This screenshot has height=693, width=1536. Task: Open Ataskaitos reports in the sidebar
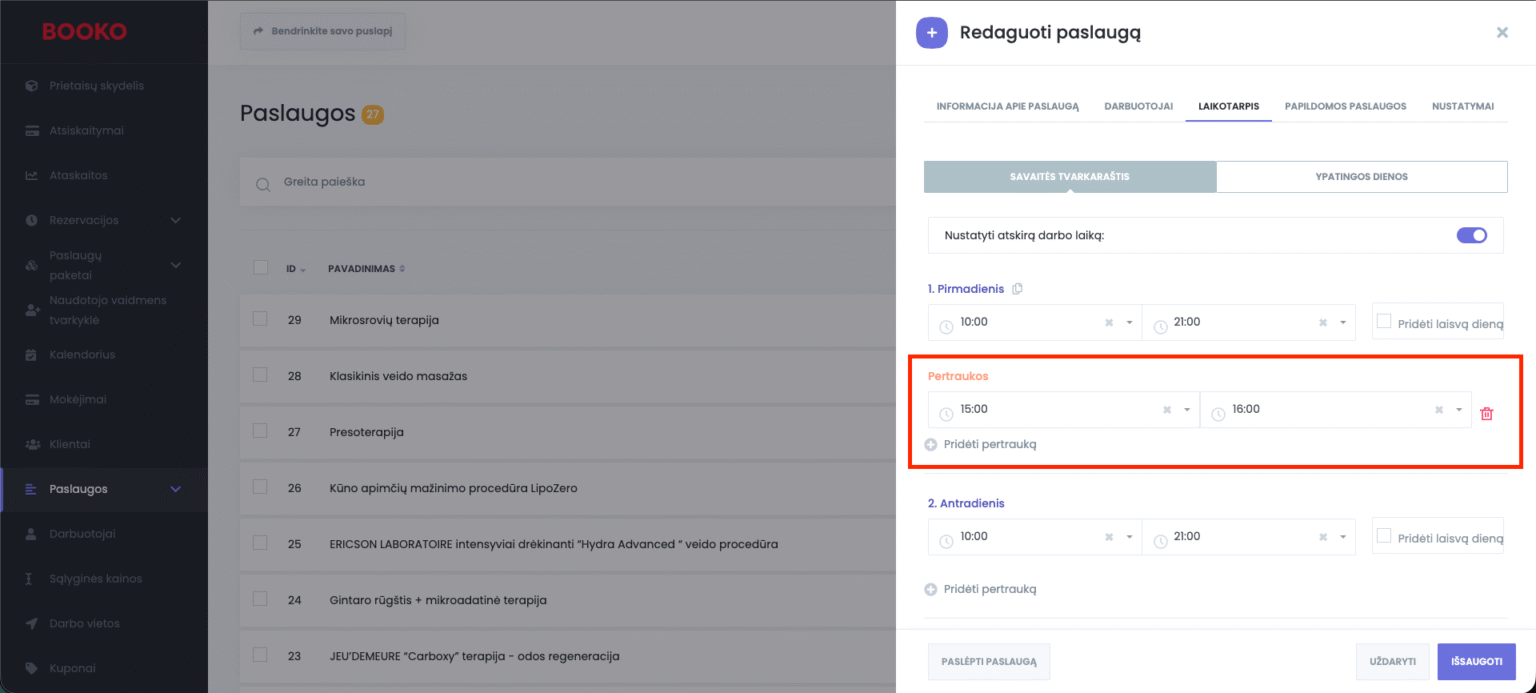pos(78,176)
